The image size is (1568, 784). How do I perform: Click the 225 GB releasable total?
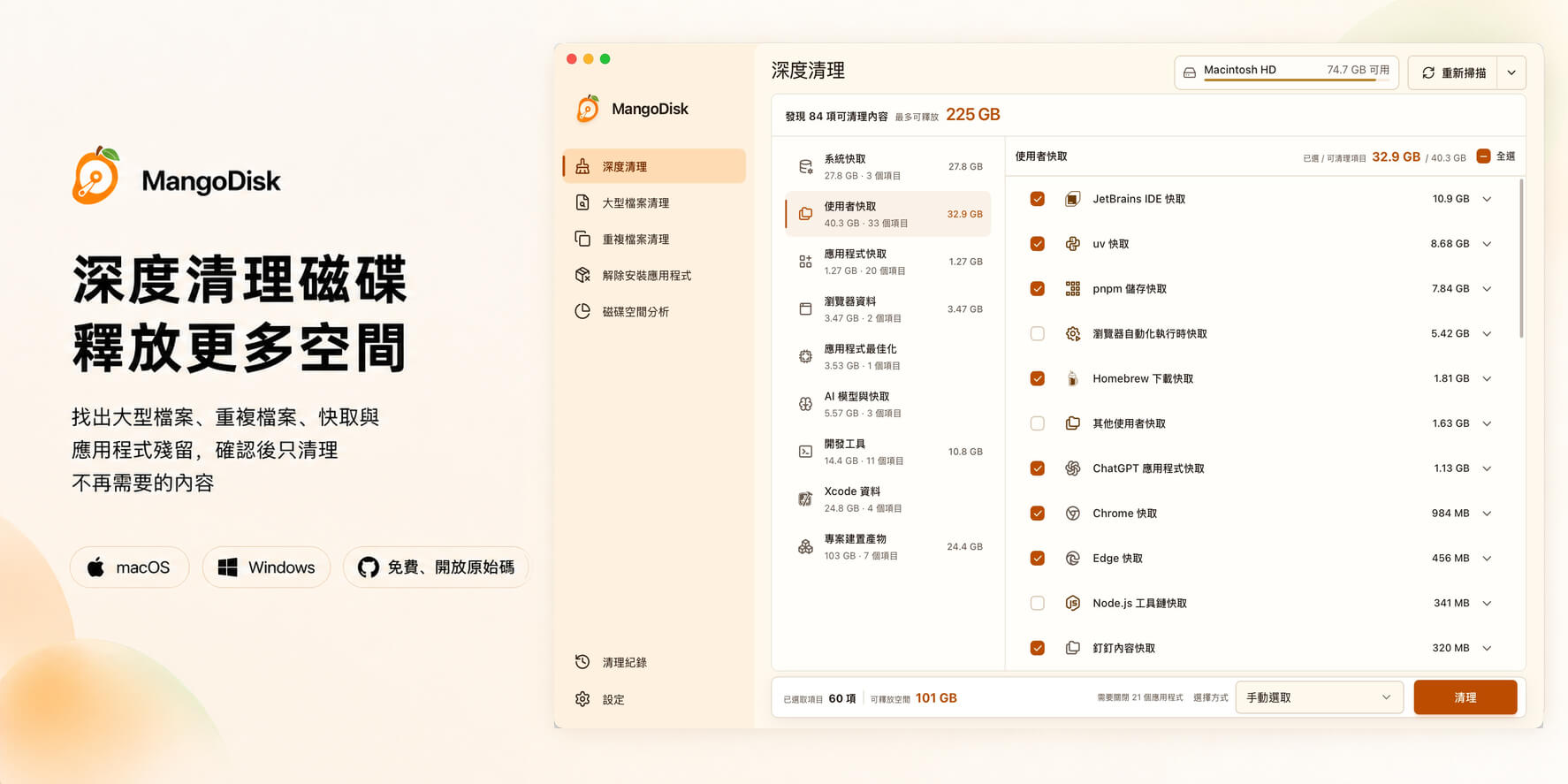973,114
